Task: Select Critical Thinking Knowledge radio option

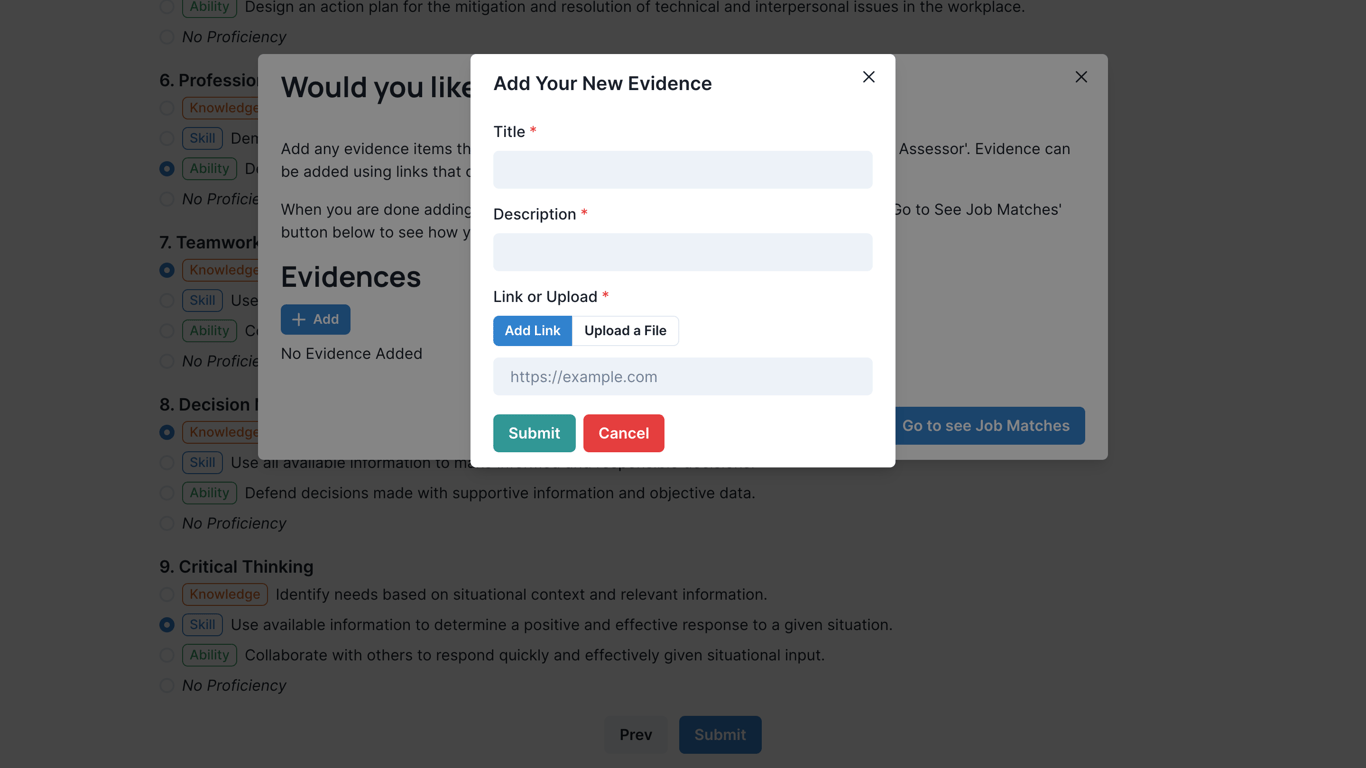Action: tap(167, 594)
